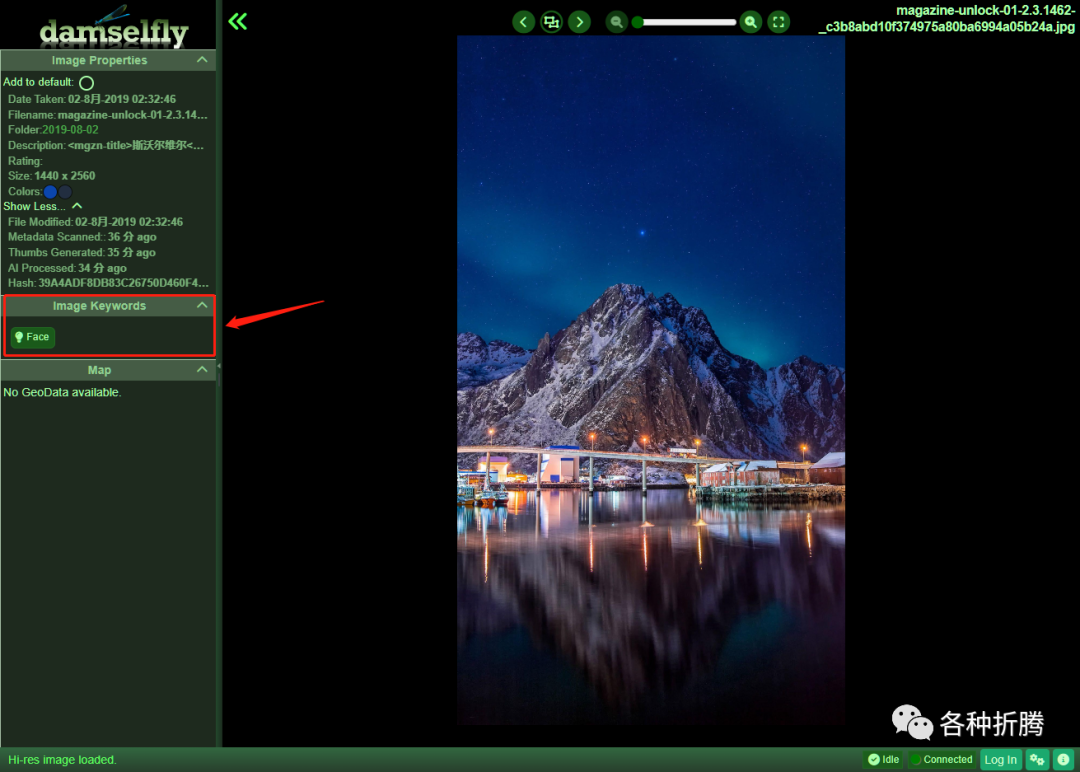This screenshot has width=1080, height=772.
Task: Click the Idle status indicator
Action: 884,760
